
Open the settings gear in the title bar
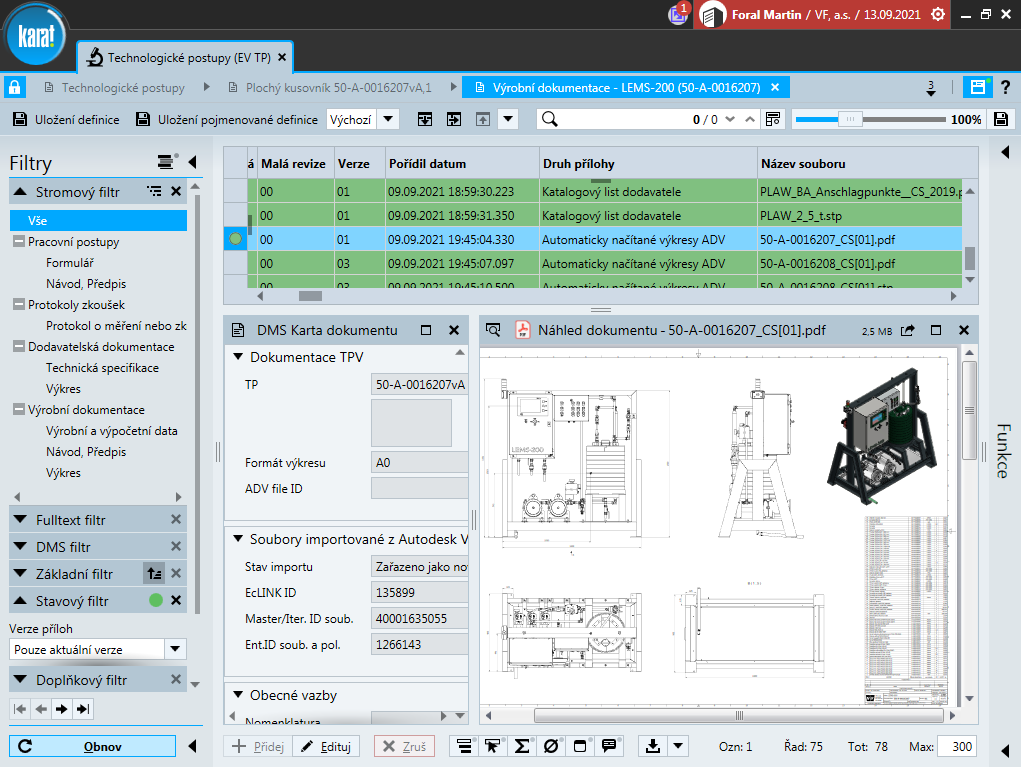(x=937, y=14)
